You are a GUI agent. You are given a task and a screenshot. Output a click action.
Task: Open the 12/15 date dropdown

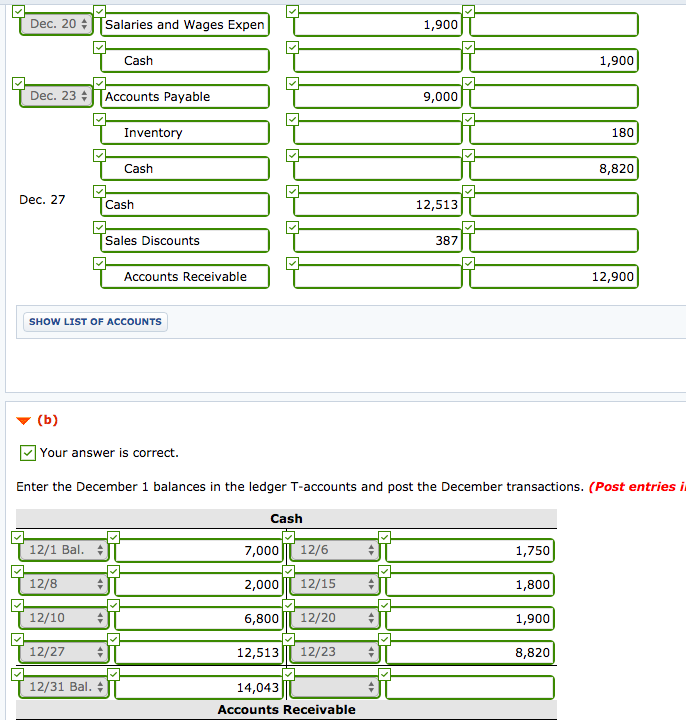coord(335,584)
